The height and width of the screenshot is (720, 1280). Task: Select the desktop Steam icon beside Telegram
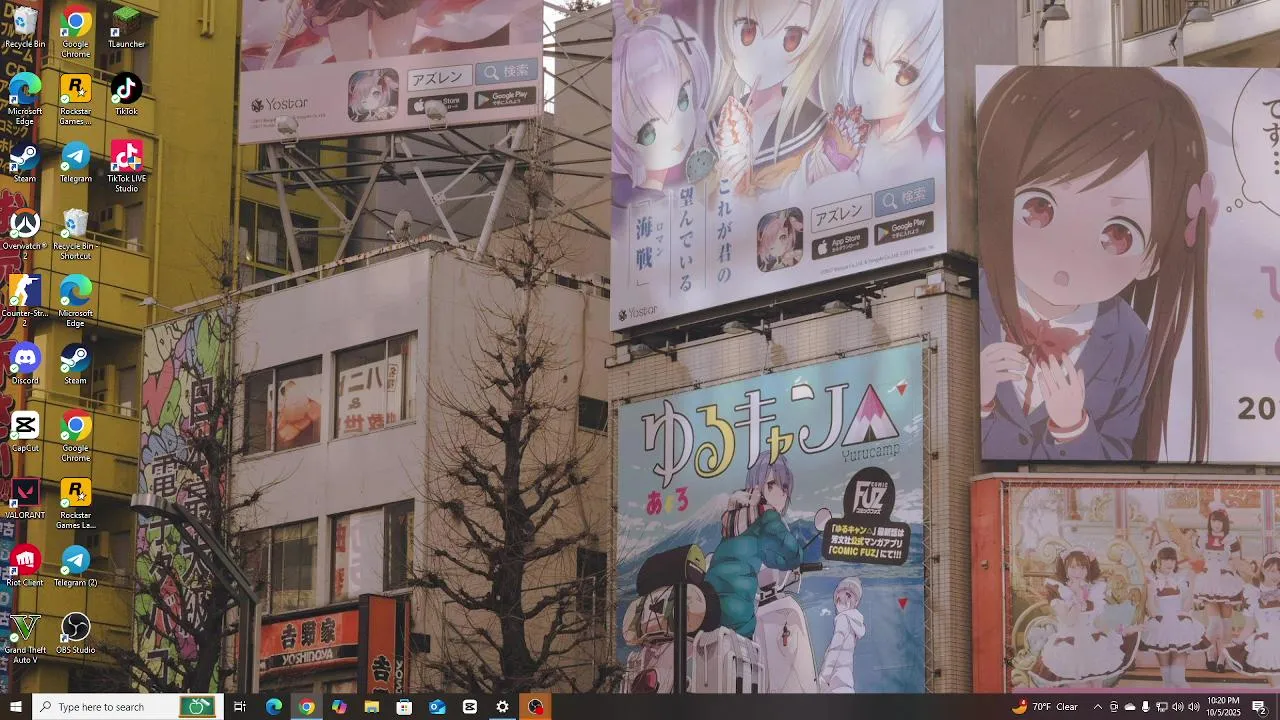[x=25, y=162]
